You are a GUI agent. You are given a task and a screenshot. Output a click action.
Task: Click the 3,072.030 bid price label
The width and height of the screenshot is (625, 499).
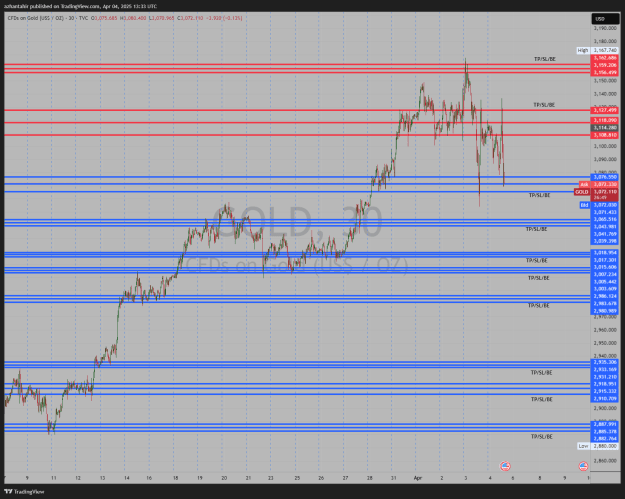[605, 205]
